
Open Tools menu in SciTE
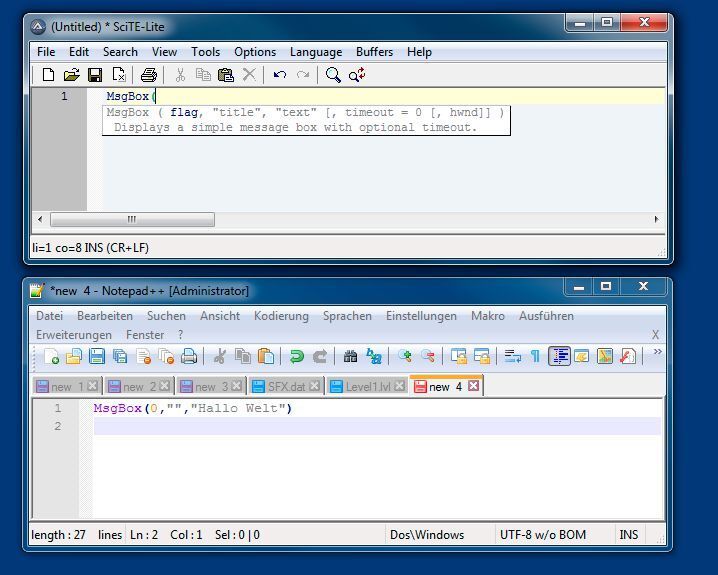(x=206, y=52)
